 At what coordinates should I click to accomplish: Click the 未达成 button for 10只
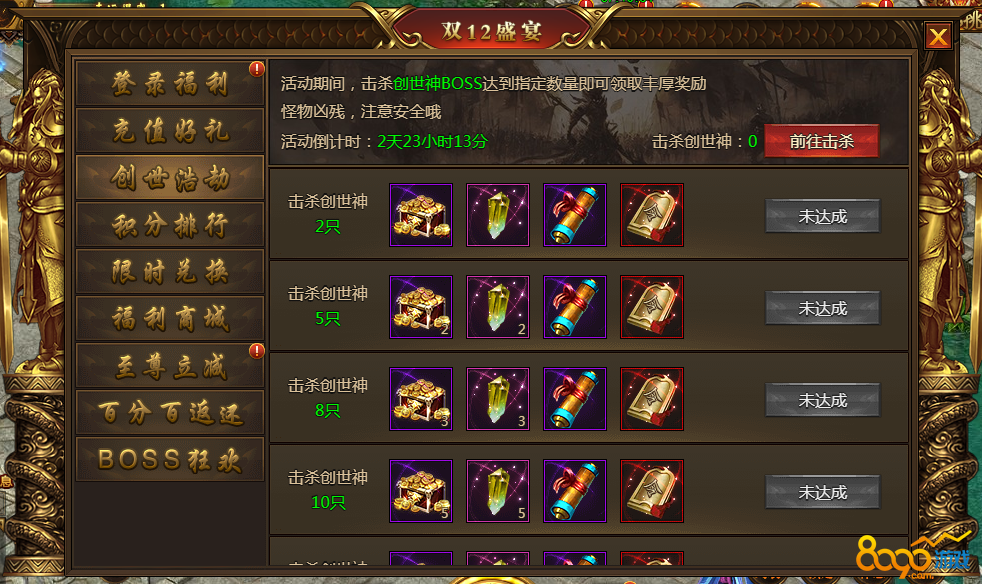tap(823, 493)
